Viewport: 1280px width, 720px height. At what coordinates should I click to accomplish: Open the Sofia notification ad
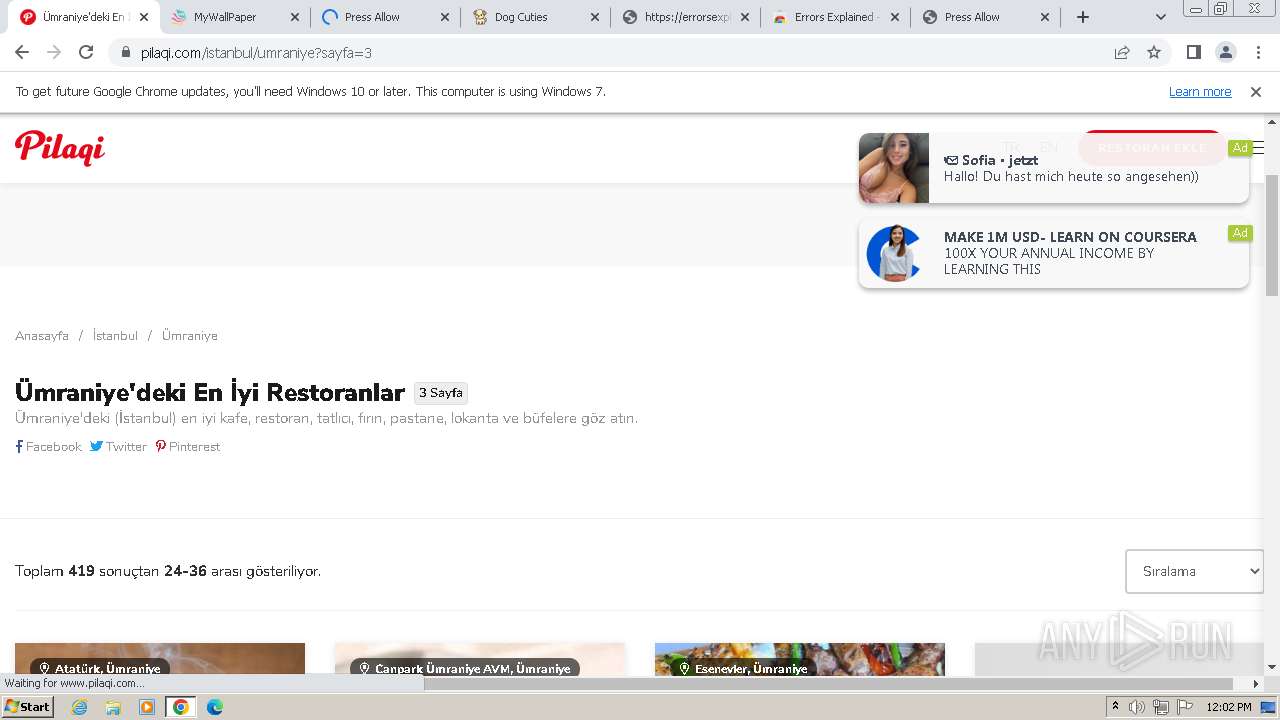tap(1054, 168)
